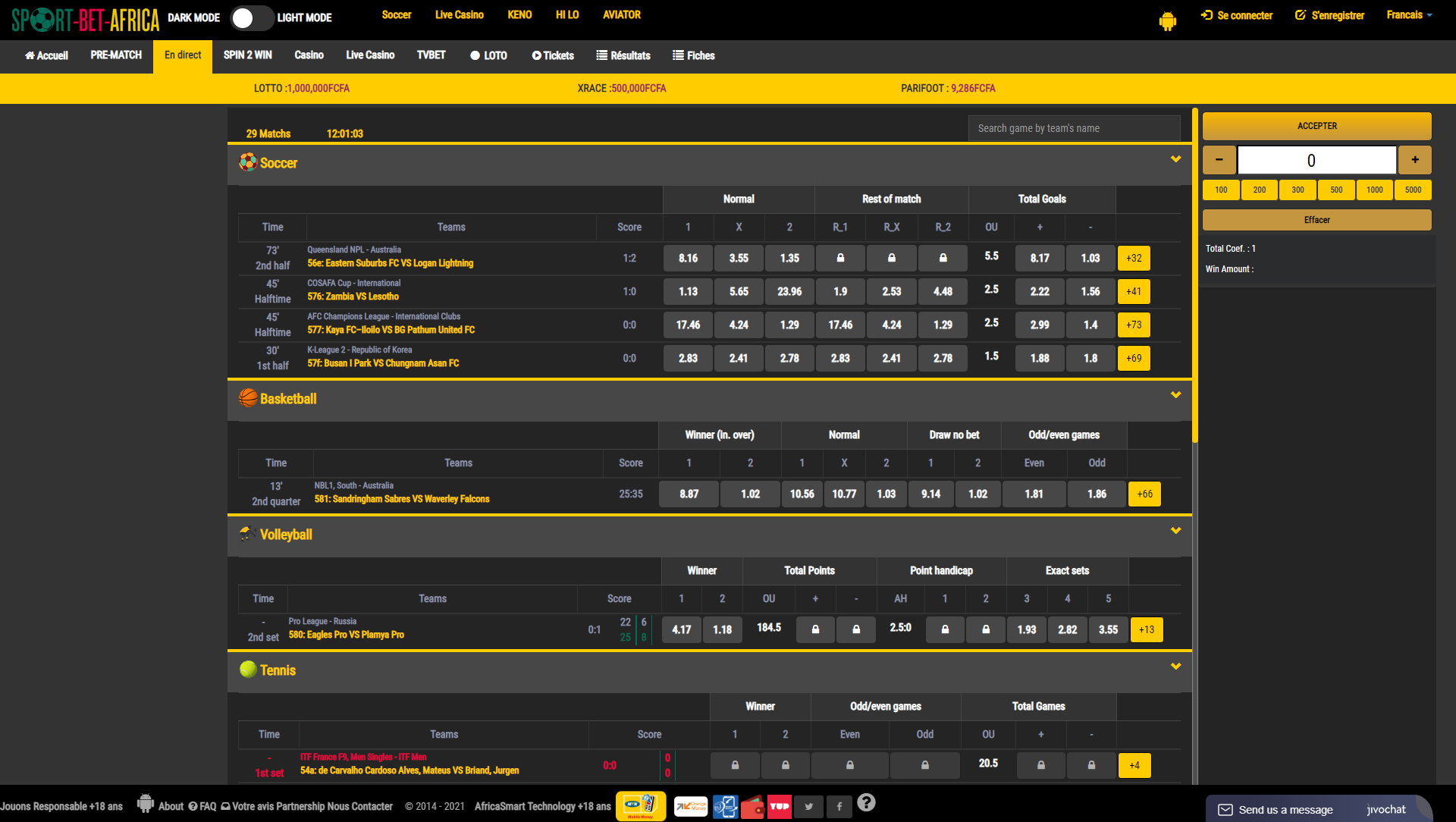
Task: Collapse the Basketball section chevron
Action: tap(1175, 395)
